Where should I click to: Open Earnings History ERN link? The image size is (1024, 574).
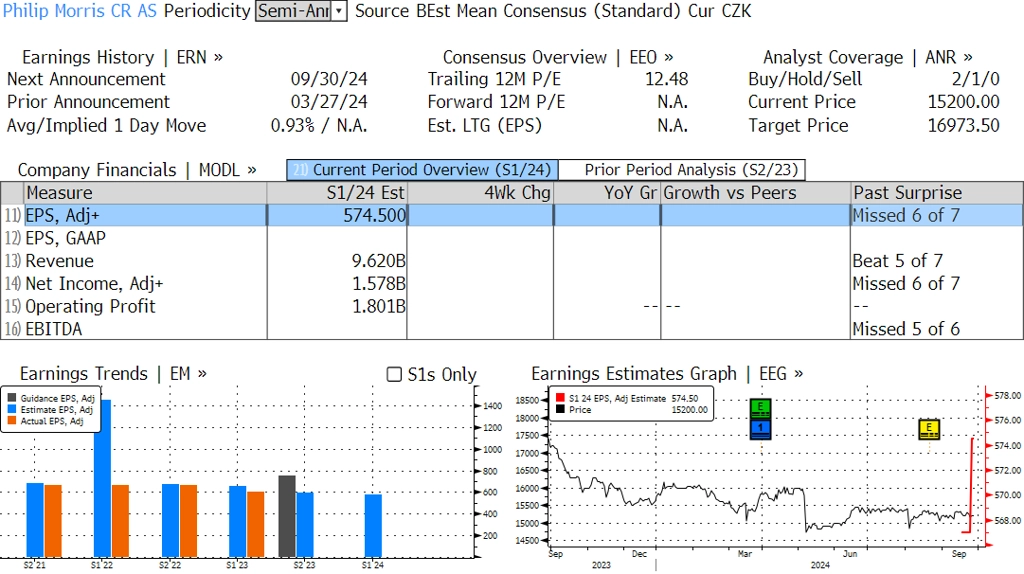122,57
